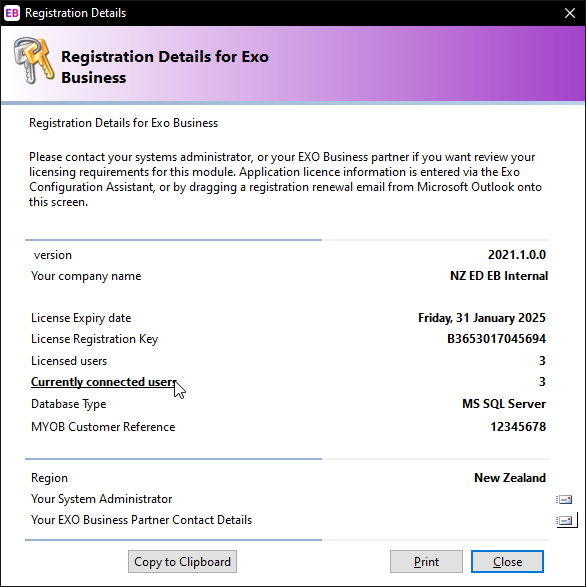The height and width of the screenshot is (587, 586).
Task: Open the Currently connected users link
Action: coord(104,382)
